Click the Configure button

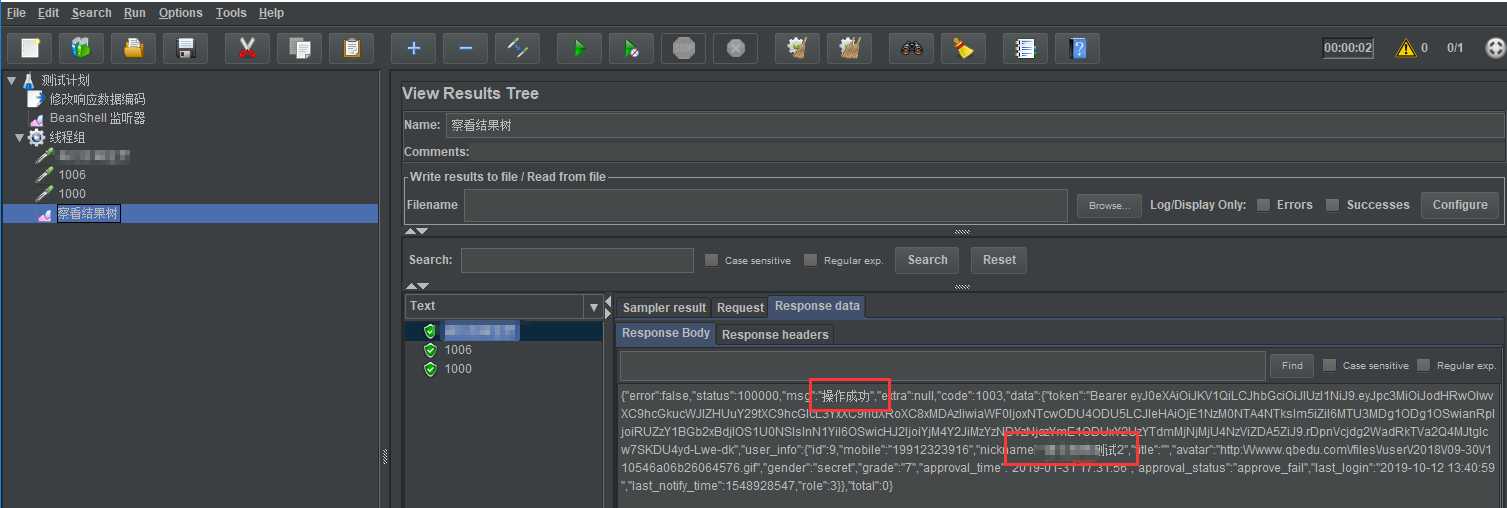click(1460, 205)
